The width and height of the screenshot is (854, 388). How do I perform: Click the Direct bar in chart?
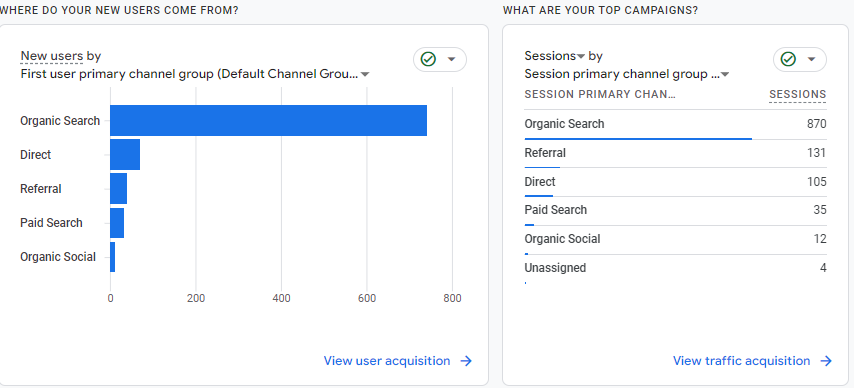(125, 155)
